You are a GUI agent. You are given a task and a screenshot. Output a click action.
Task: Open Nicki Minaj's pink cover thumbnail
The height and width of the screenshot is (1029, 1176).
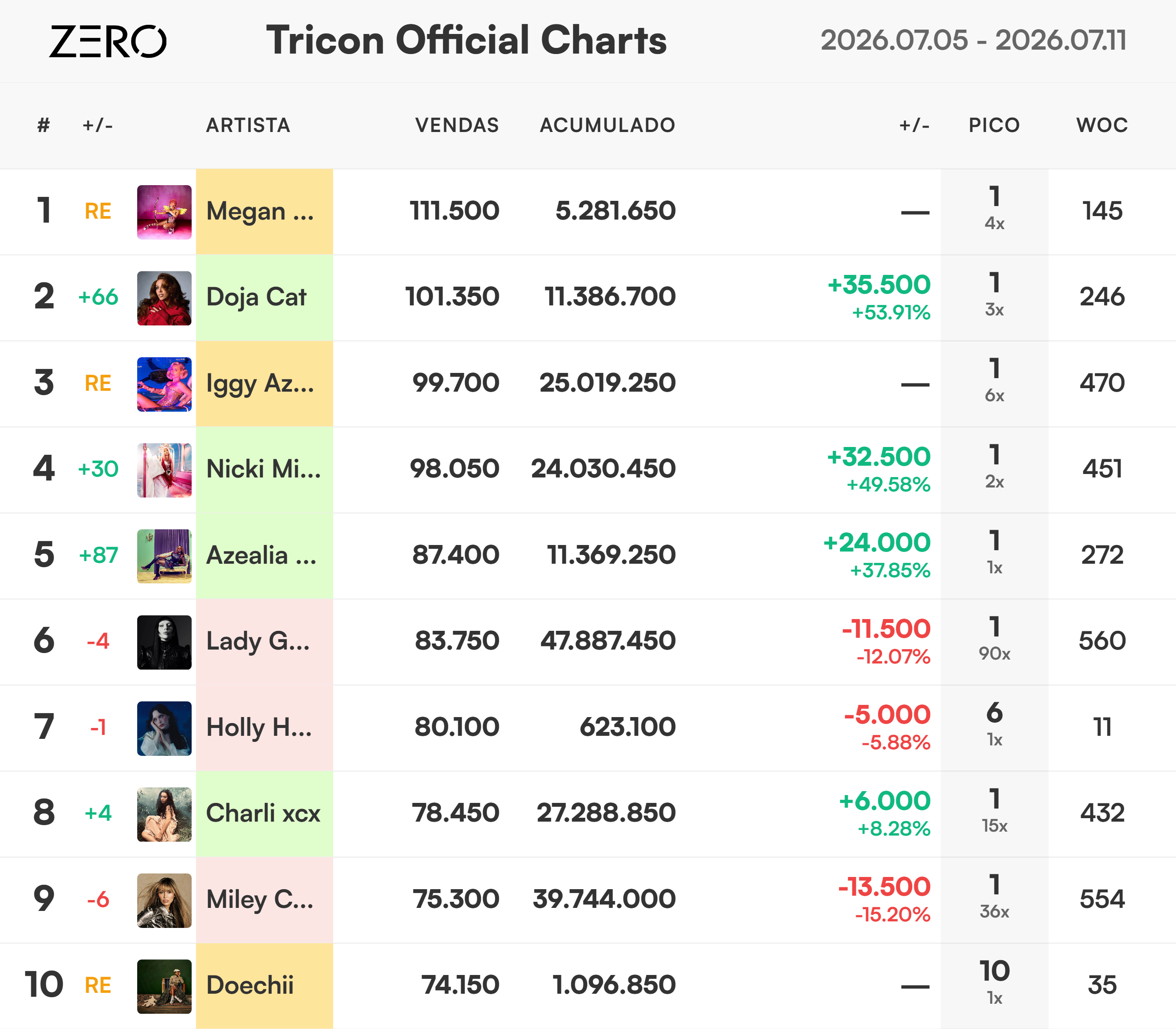(x=164, y=470)
